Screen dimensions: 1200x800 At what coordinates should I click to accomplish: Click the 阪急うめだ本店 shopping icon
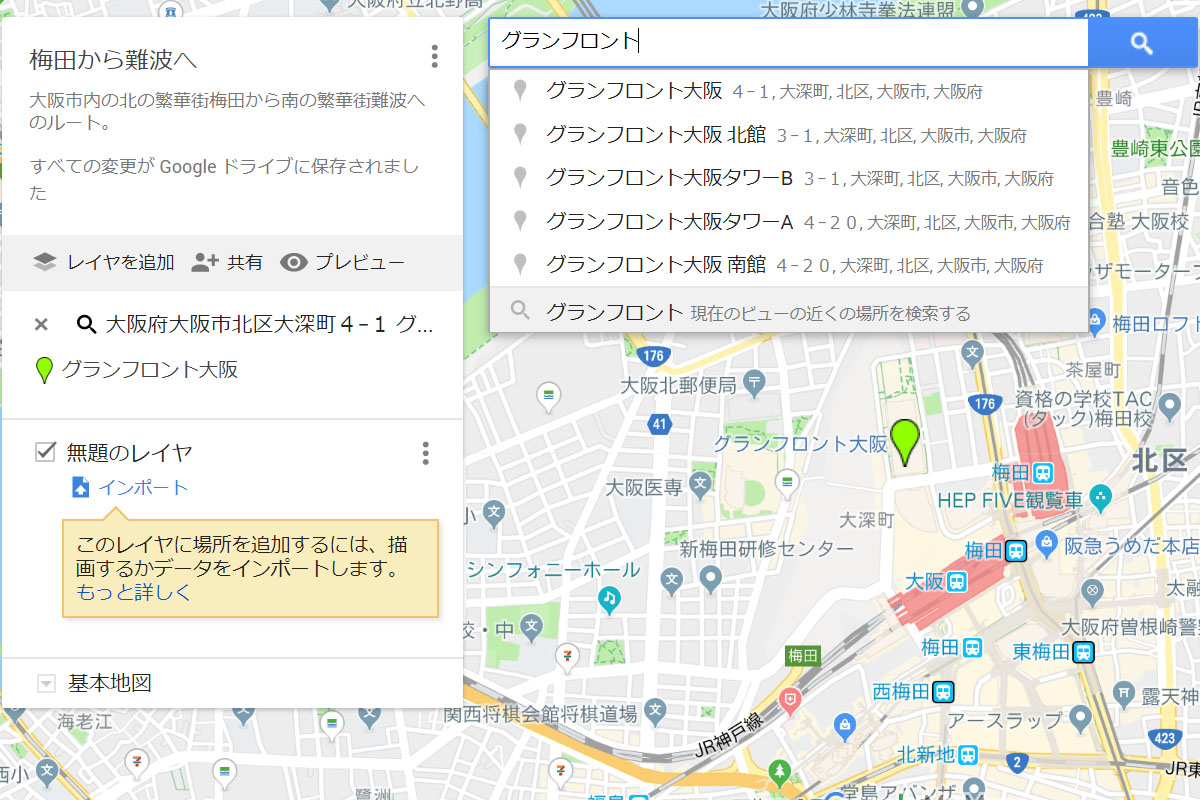coord(1047,543)
